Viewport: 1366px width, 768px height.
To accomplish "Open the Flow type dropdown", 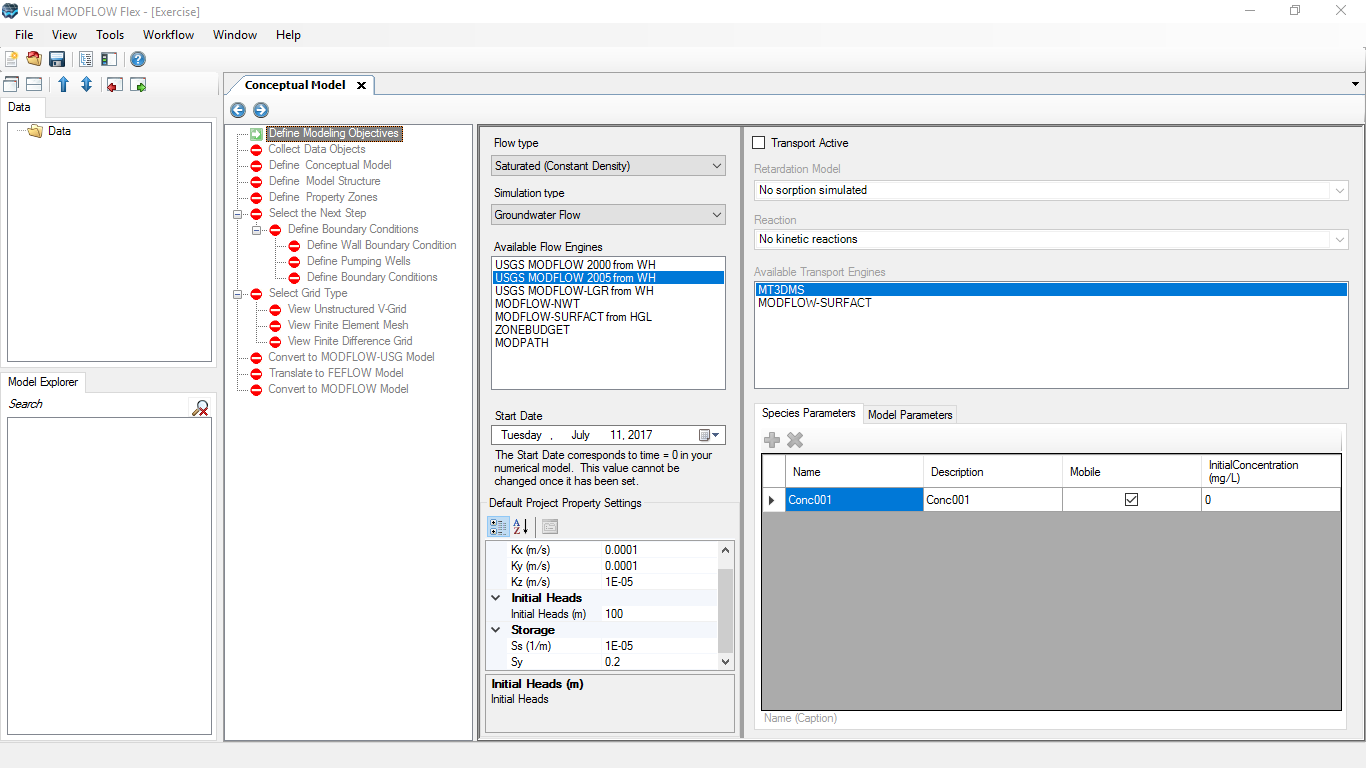I will [716, 165].
